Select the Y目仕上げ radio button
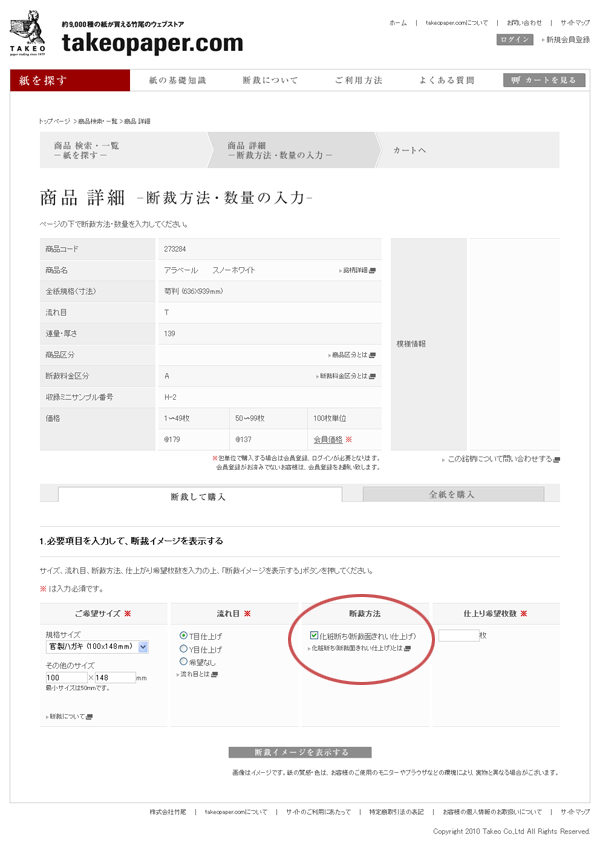600x846 pixels. click(x=183, y=649)
